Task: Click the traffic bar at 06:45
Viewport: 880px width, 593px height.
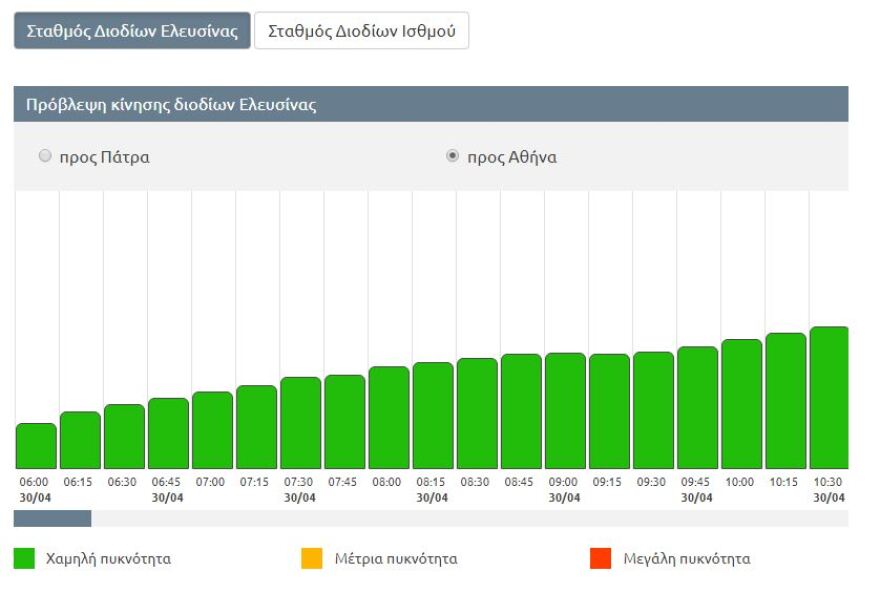Action: point(168,434)
